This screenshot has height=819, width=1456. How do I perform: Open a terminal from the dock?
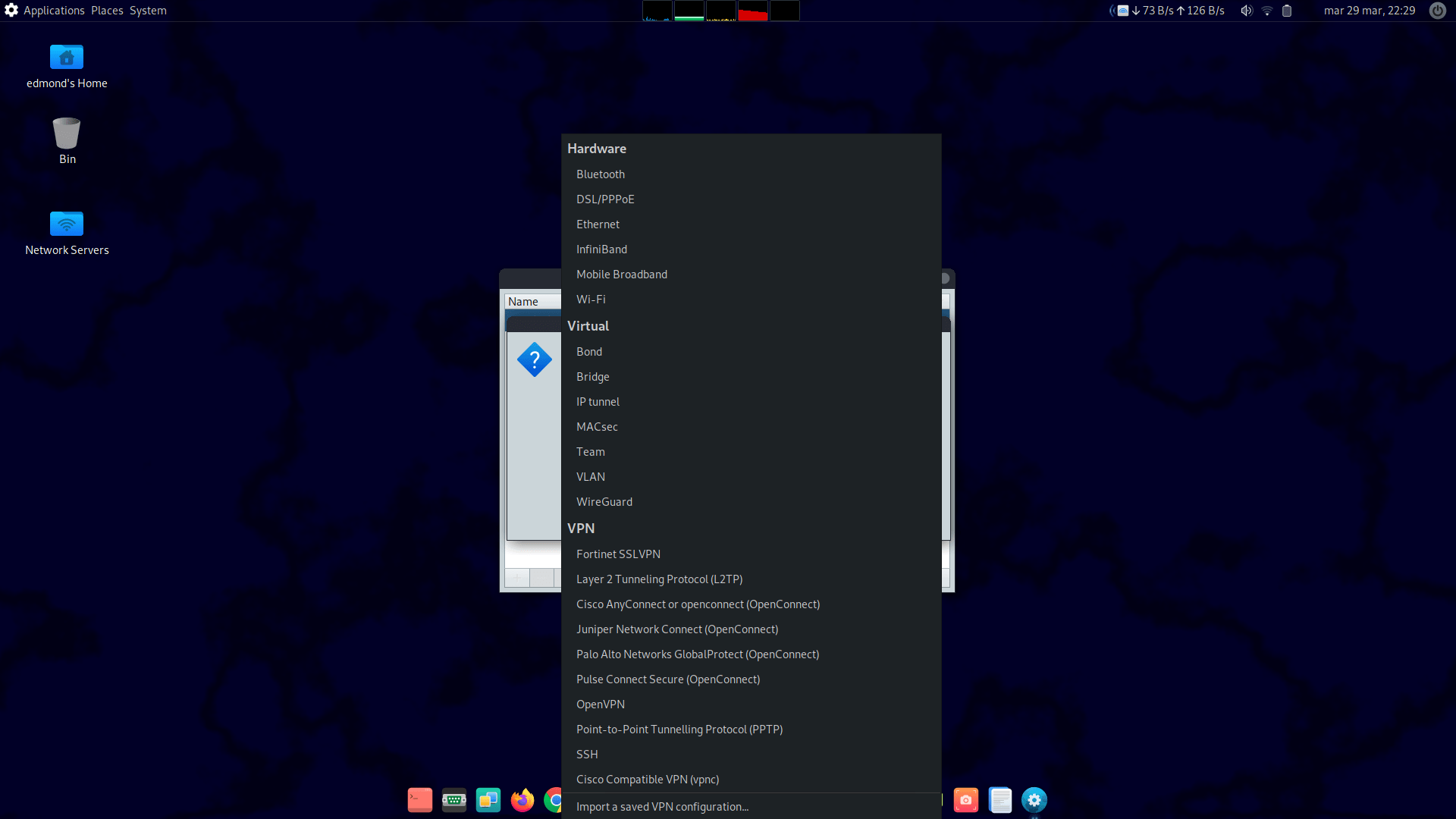(419, 800)
